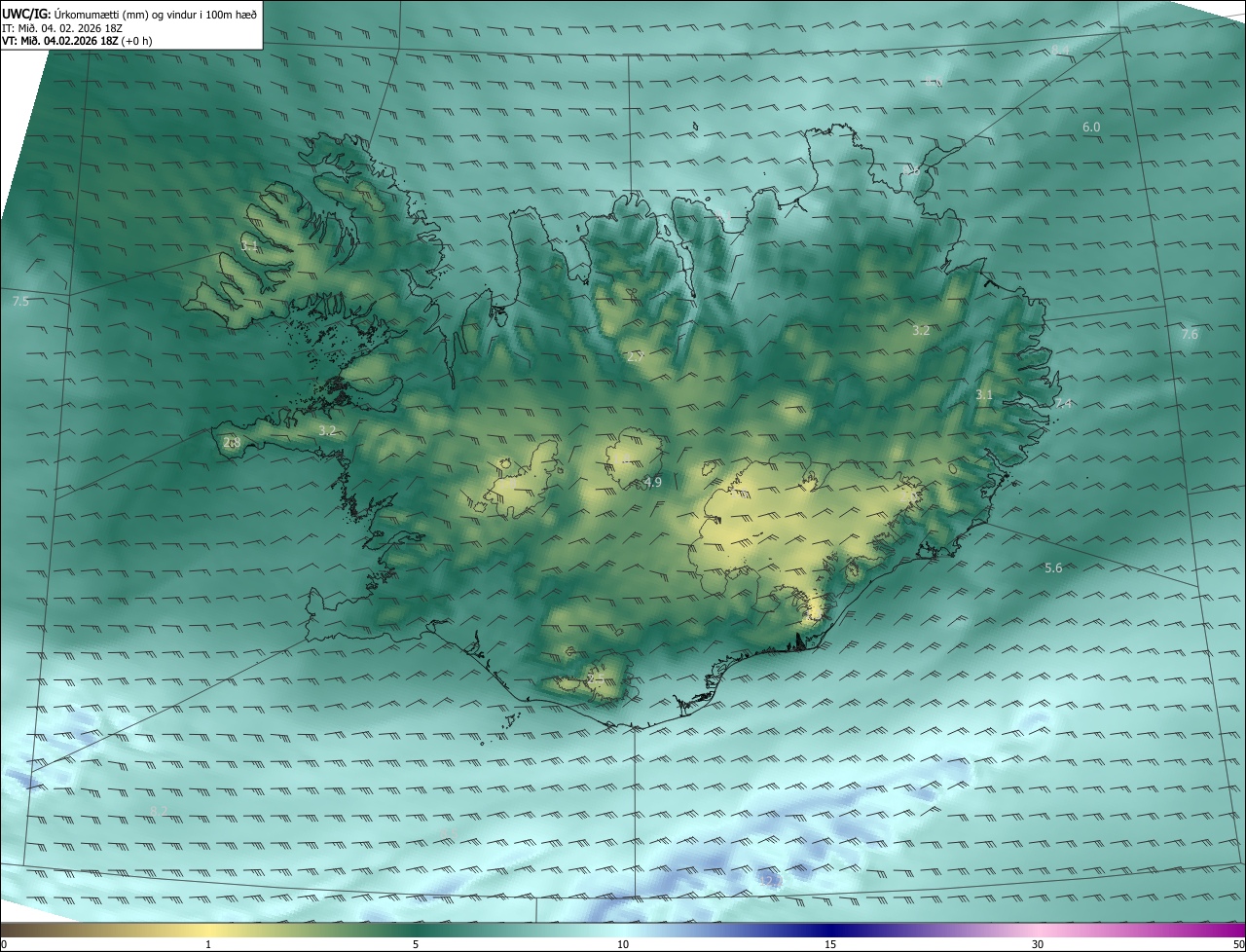
Task: Click the 'VT: Mið. 04.02.2026 18Z (+0 h)' line
Action: point(77,41)
